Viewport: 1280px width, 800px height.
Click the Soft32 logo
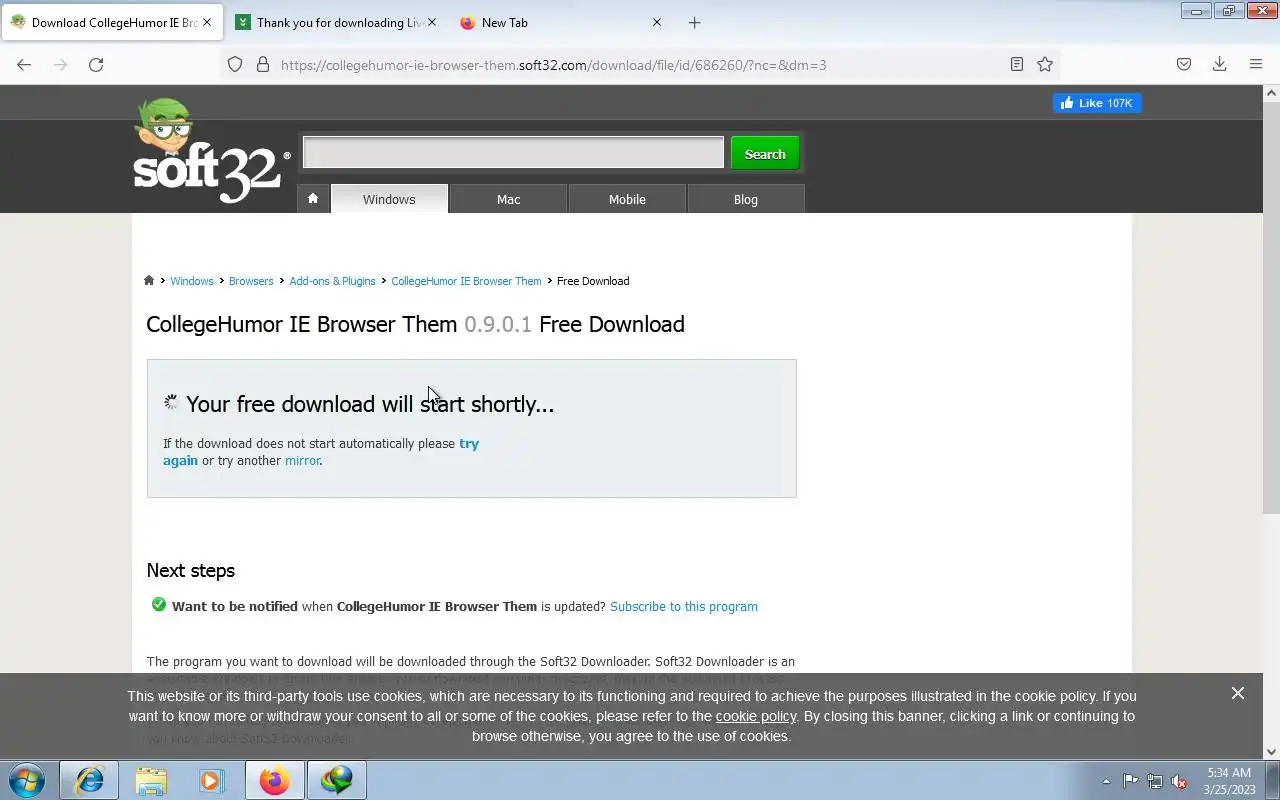click(x=211, y=152)
